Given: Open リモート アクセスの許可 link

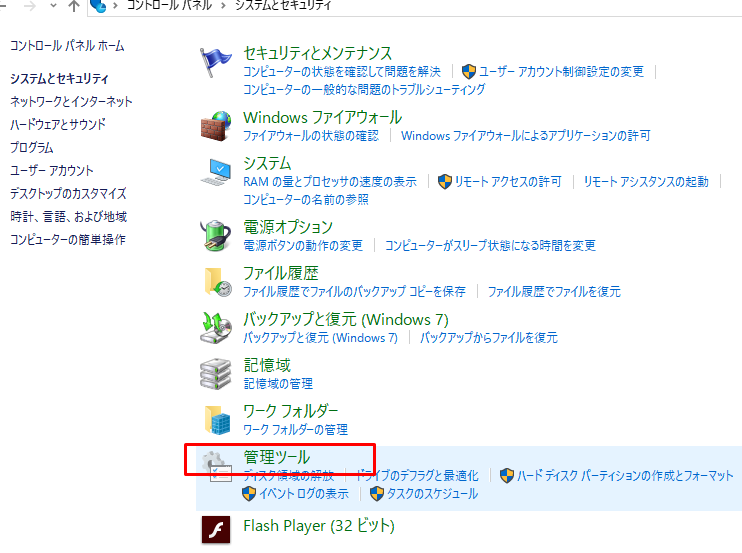Looking at the screenshot, I should 508,182.
